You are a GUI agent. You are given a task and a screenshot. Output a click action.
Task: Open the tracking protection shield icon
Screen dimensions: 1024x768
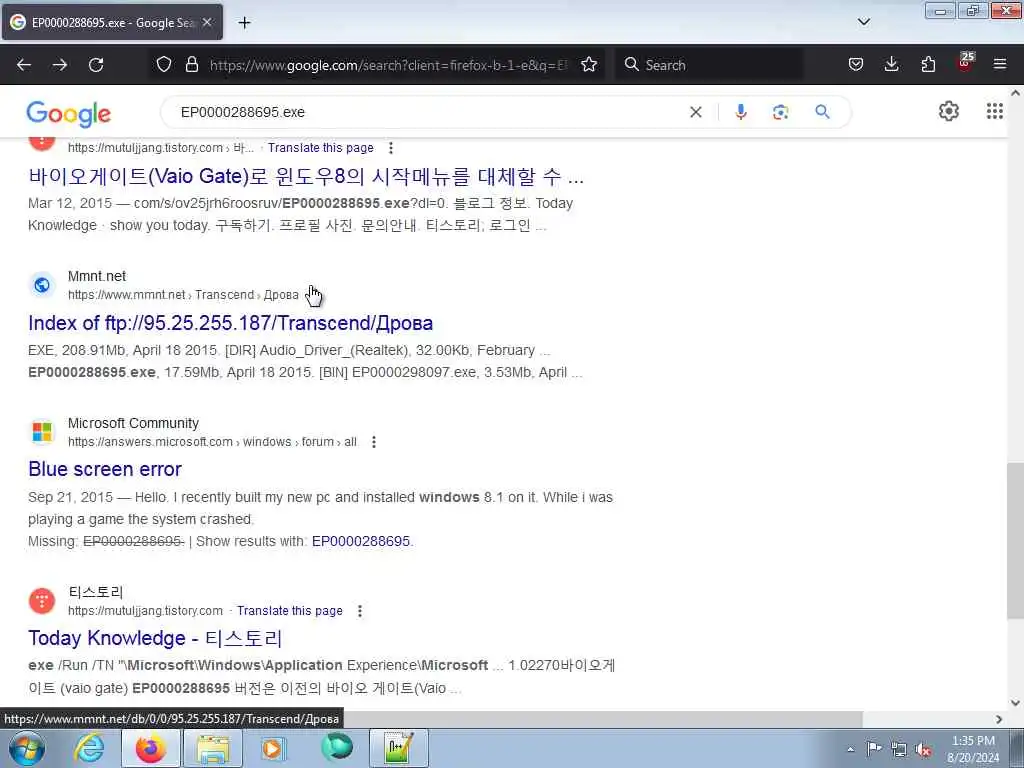(164, 65)
